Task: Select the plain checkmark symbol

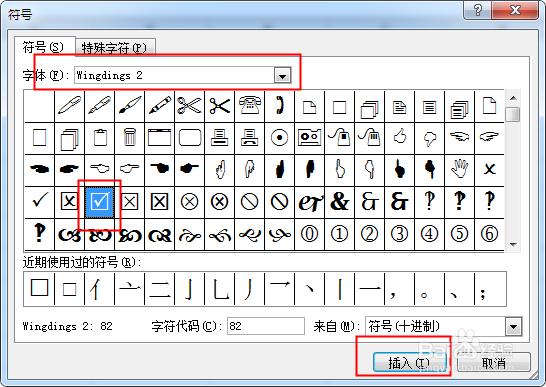Action: [40, 202]
